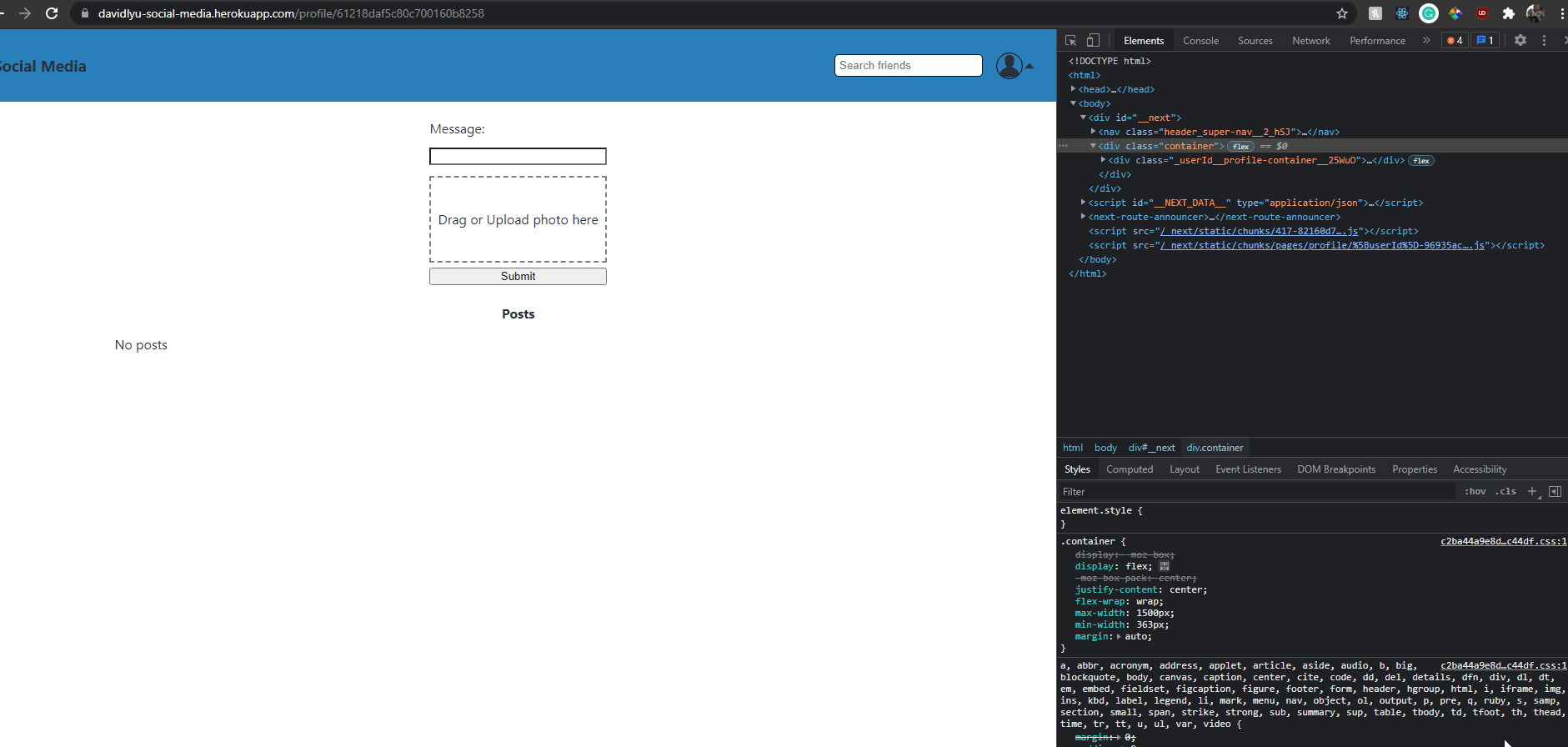Open the uBlock Origin extension icon
Screen dimensions: 1568x747
tap(1482, 13)
